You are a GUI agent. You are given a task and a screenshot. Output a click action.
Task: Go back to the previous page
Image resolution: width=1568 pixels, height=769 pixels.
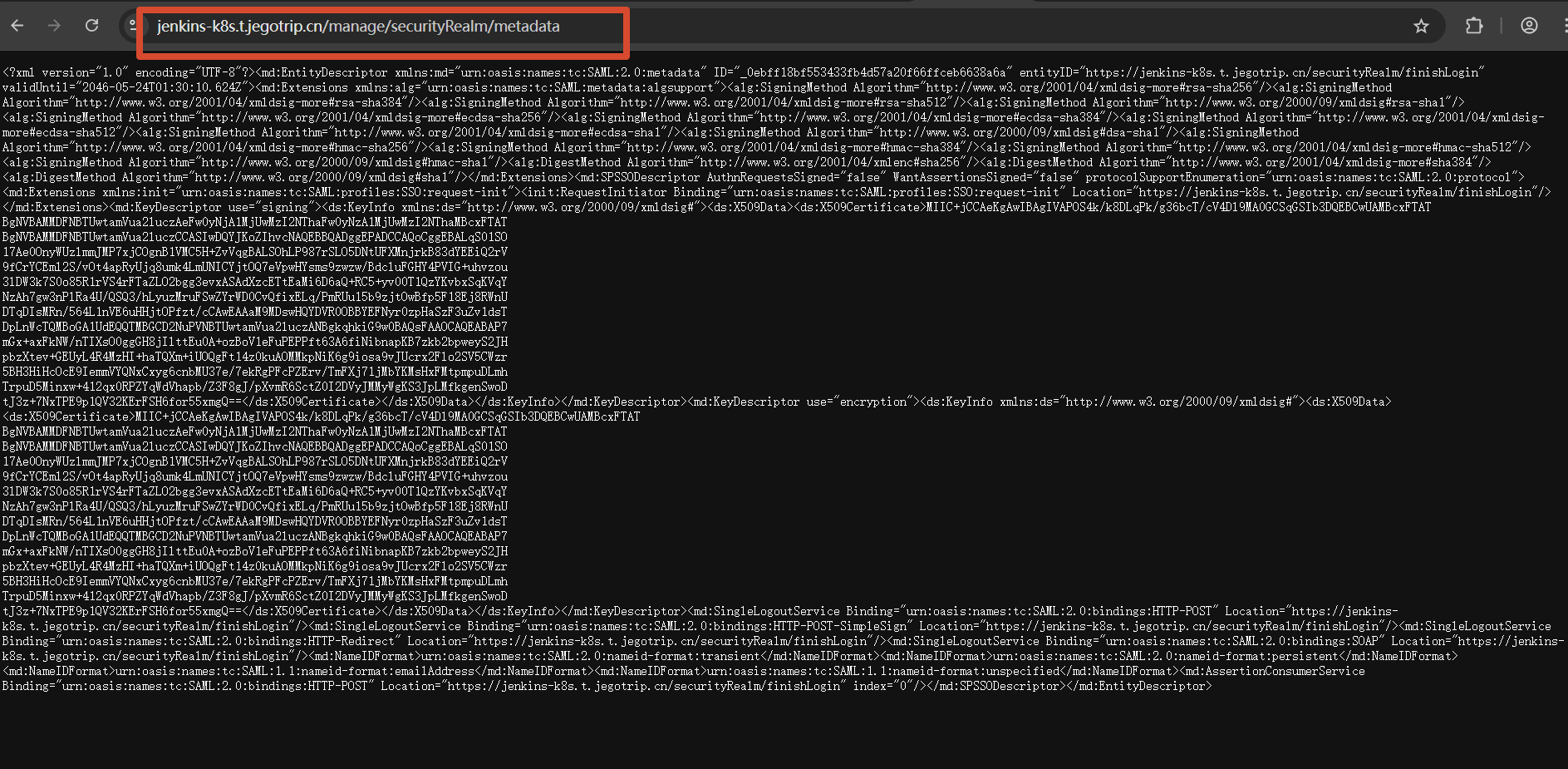point(17,26)
